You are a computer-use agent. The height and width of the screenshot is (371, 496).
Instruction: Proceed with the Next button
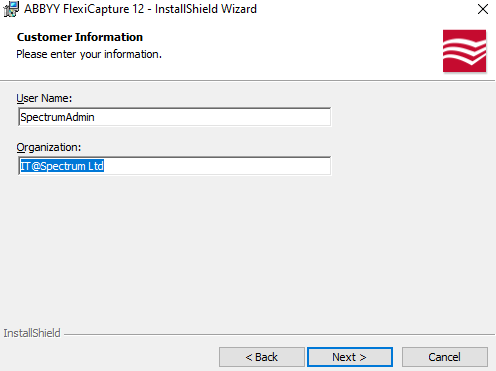(350, 357)
